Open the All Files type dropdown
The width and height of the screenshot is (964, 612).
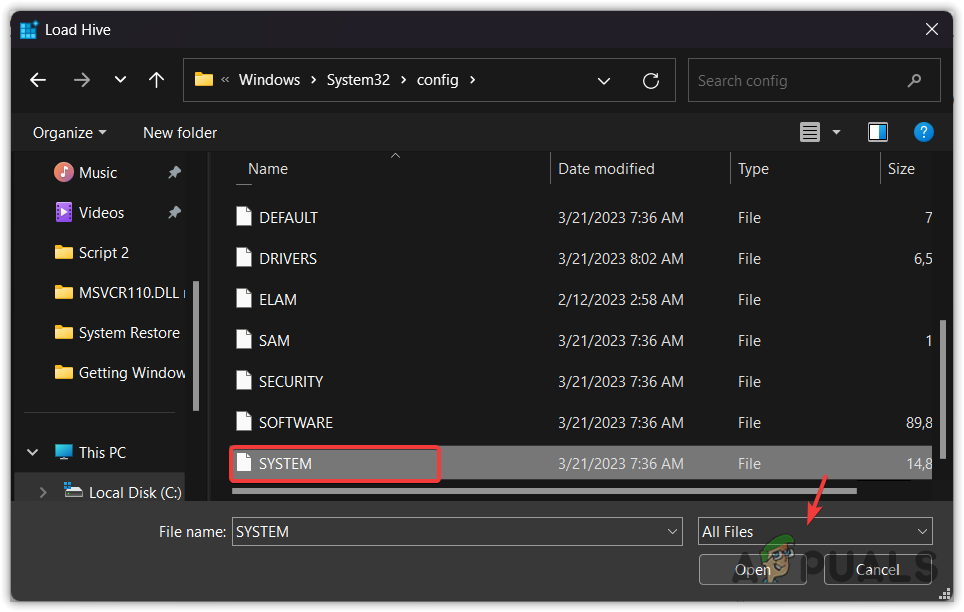click(814, 532)
